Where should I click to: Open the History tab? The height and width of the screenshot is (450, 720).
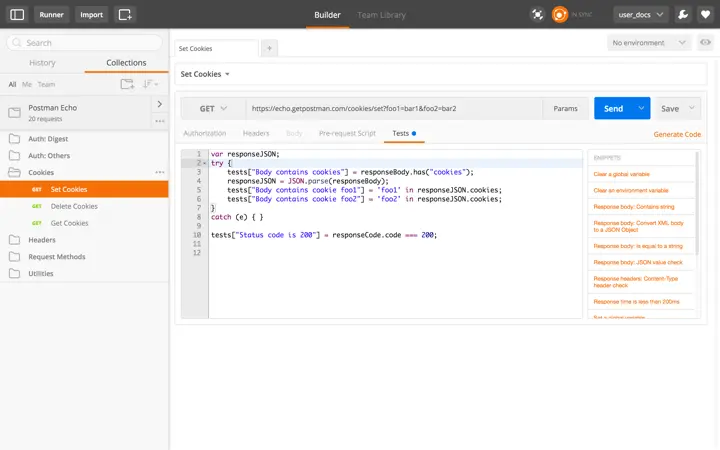[42, 62]
